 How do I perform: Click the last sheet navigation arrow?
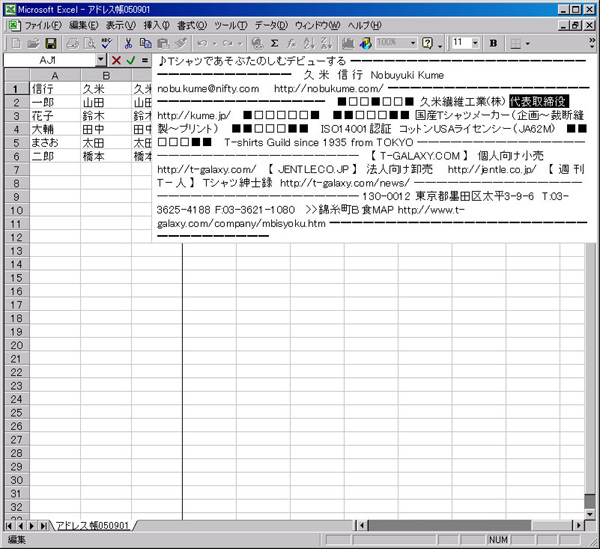point(44,525)
